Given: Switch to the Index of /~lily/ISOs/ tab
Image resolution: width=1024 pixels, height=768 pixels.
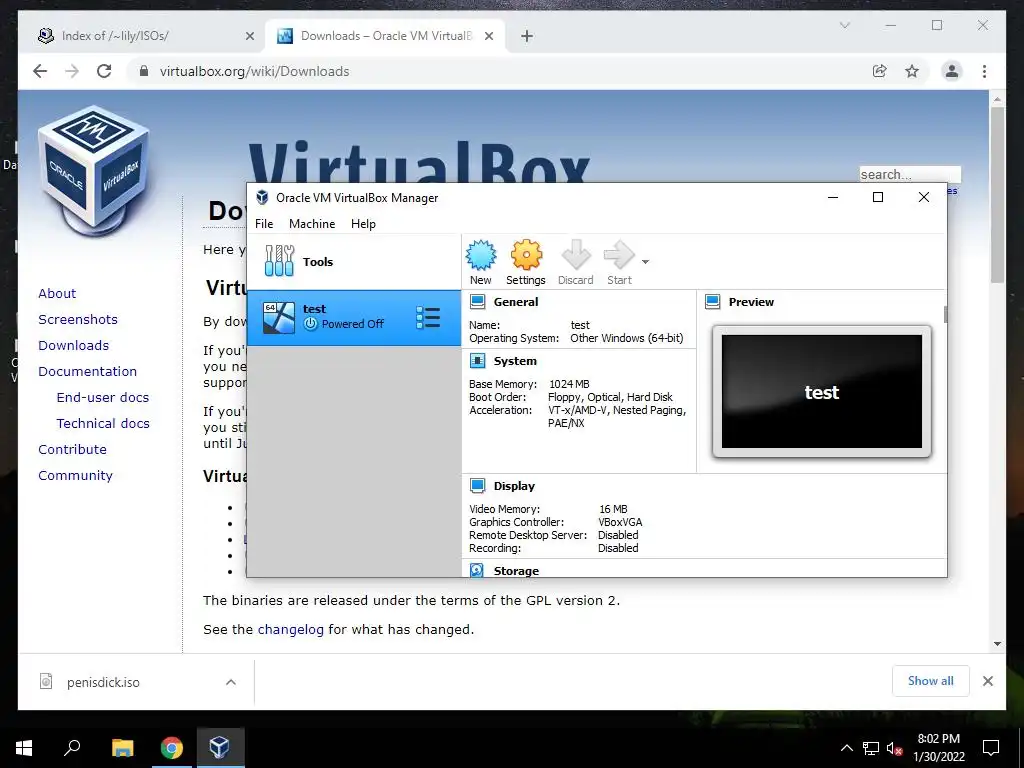Looking at the screenshot, I should pos(146,36).
